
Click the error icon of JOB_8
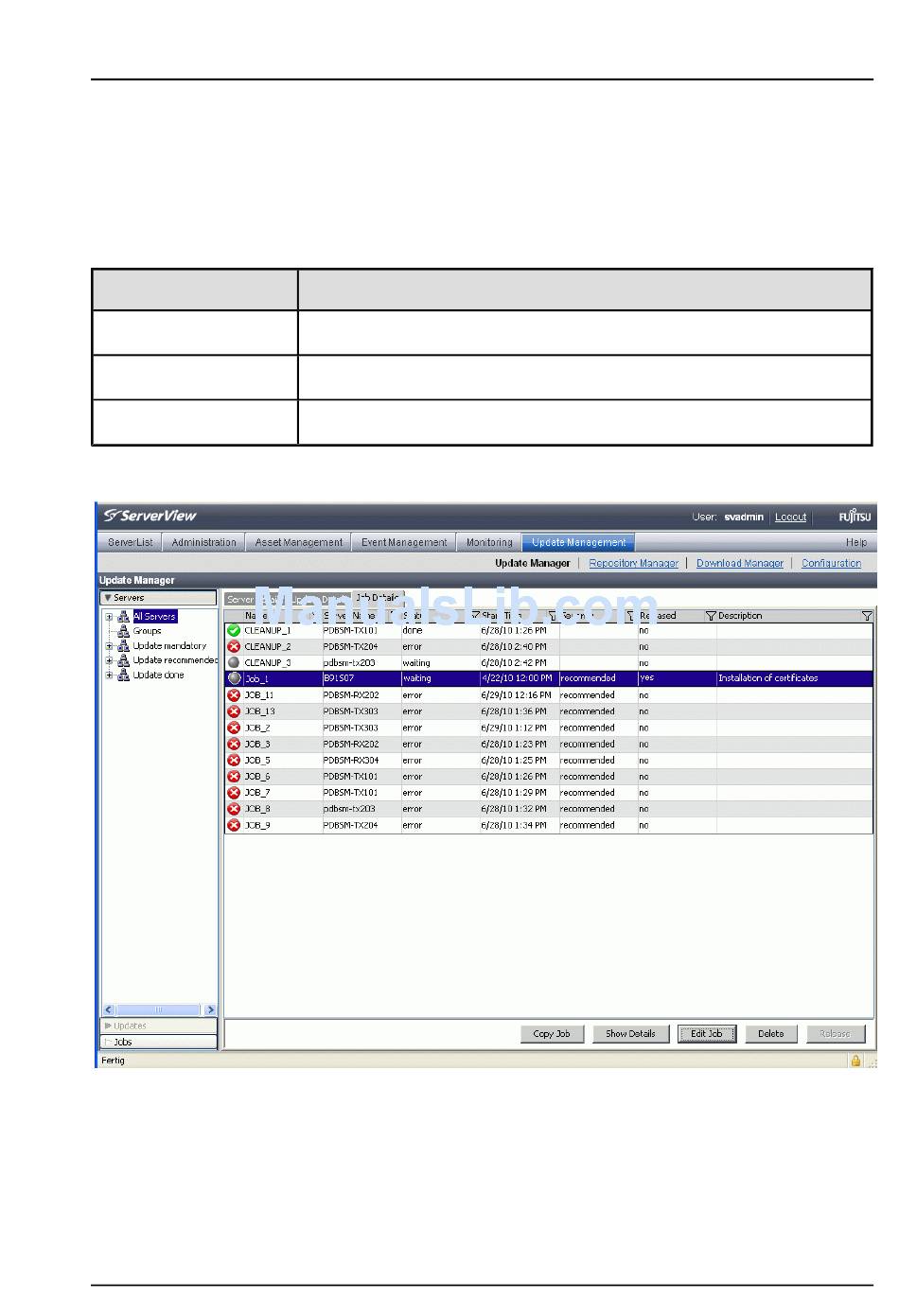[x=234, y=809]
